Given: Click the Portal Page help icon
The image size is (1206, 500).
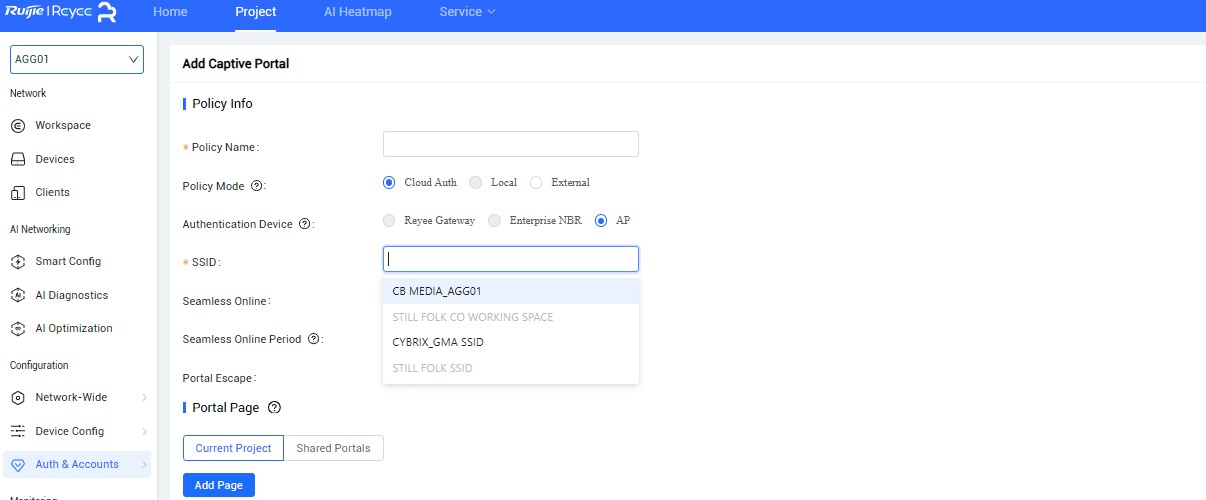Looking at the screenshot, I should 275,407.
